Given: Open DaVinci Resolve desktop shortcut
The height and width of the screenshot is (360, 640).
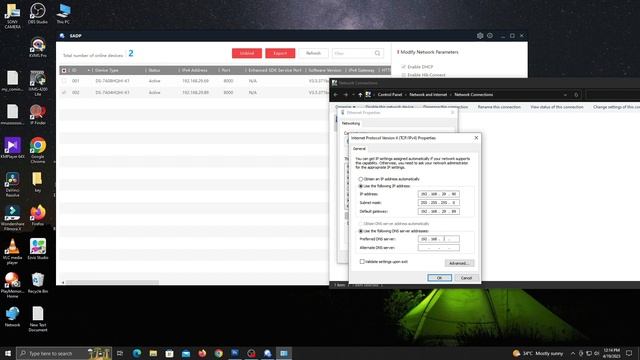Looking at the screenshot, I should [12, 184].
